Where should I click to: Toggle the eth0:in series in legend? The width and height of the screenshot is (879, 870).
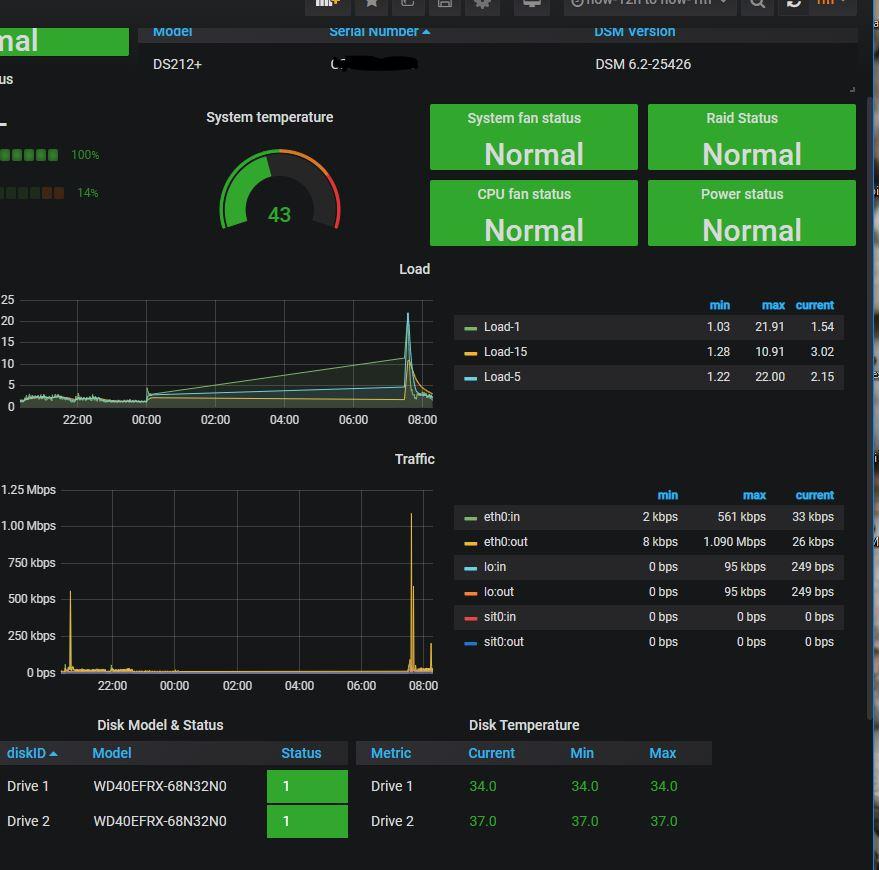pyautogui.click(x=502, y=517)
